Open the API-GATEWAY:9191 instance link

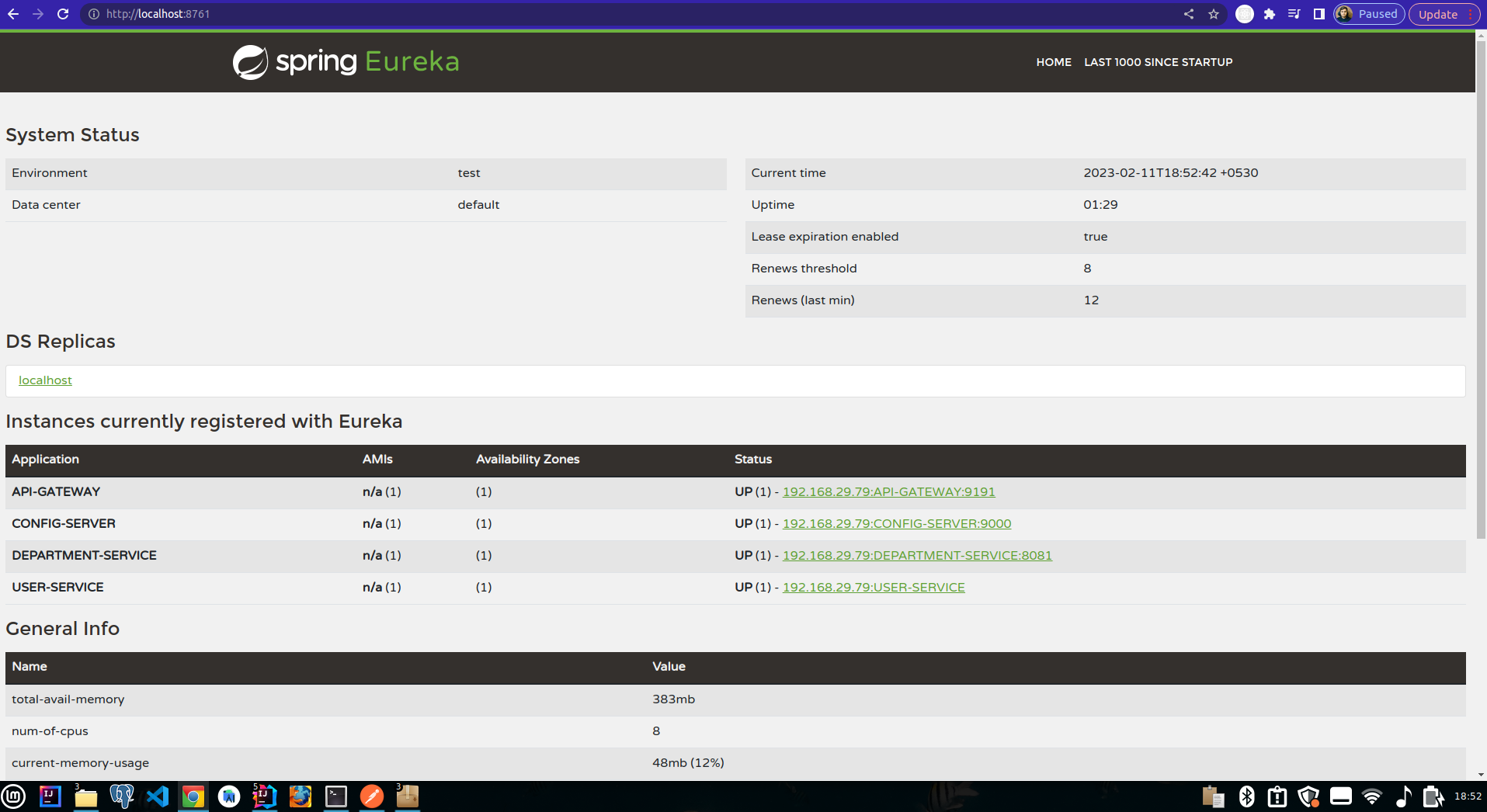[x=889, y=491]
